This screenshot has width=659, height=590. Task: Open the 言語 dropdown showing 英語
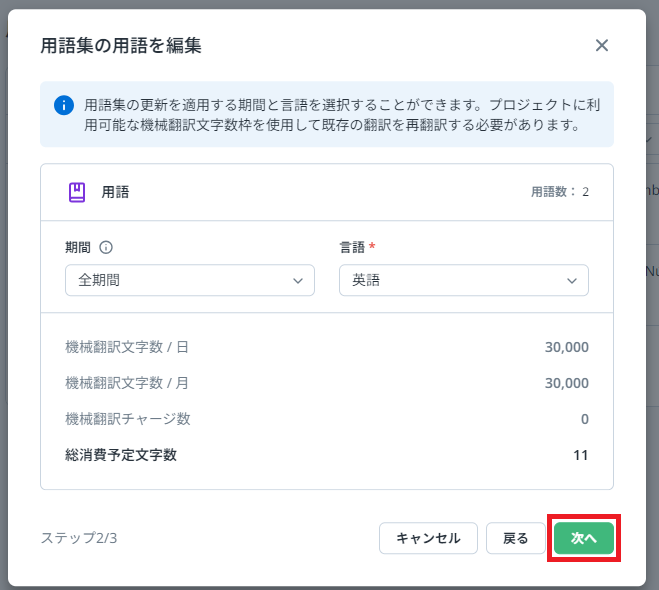(463, 281)
